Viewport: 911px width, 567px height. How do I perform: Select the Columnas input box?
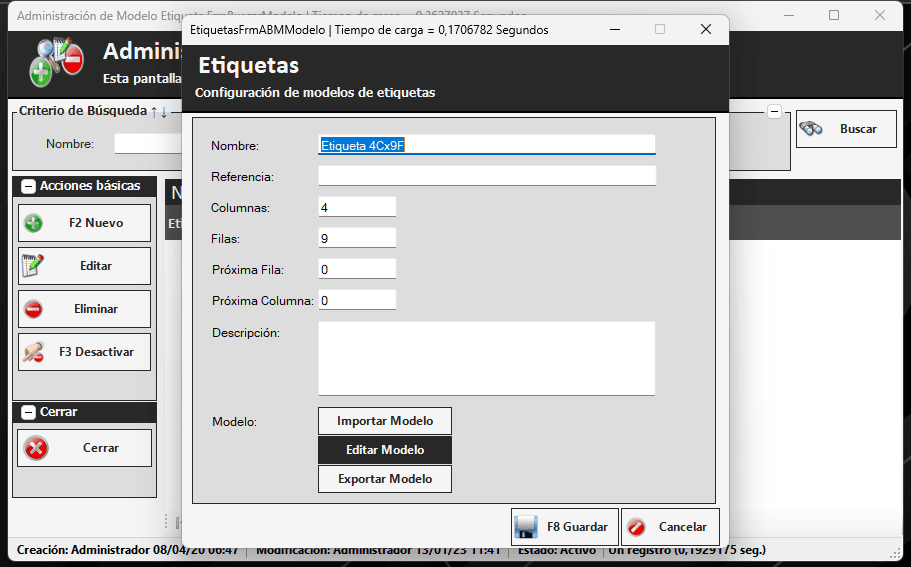coord(357,207)
